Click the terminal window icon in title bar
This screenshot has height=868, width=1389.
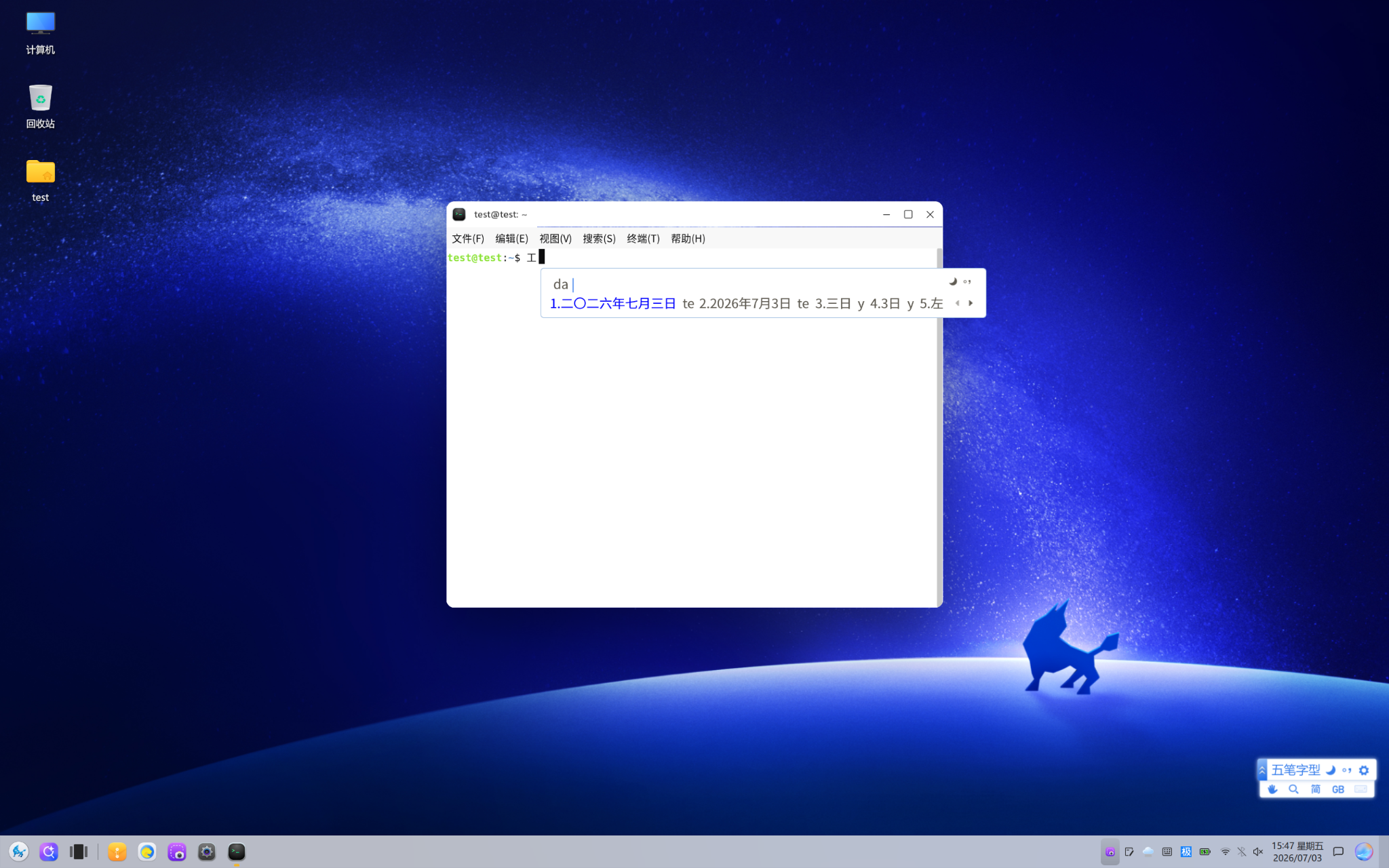(x=459, y=214)
